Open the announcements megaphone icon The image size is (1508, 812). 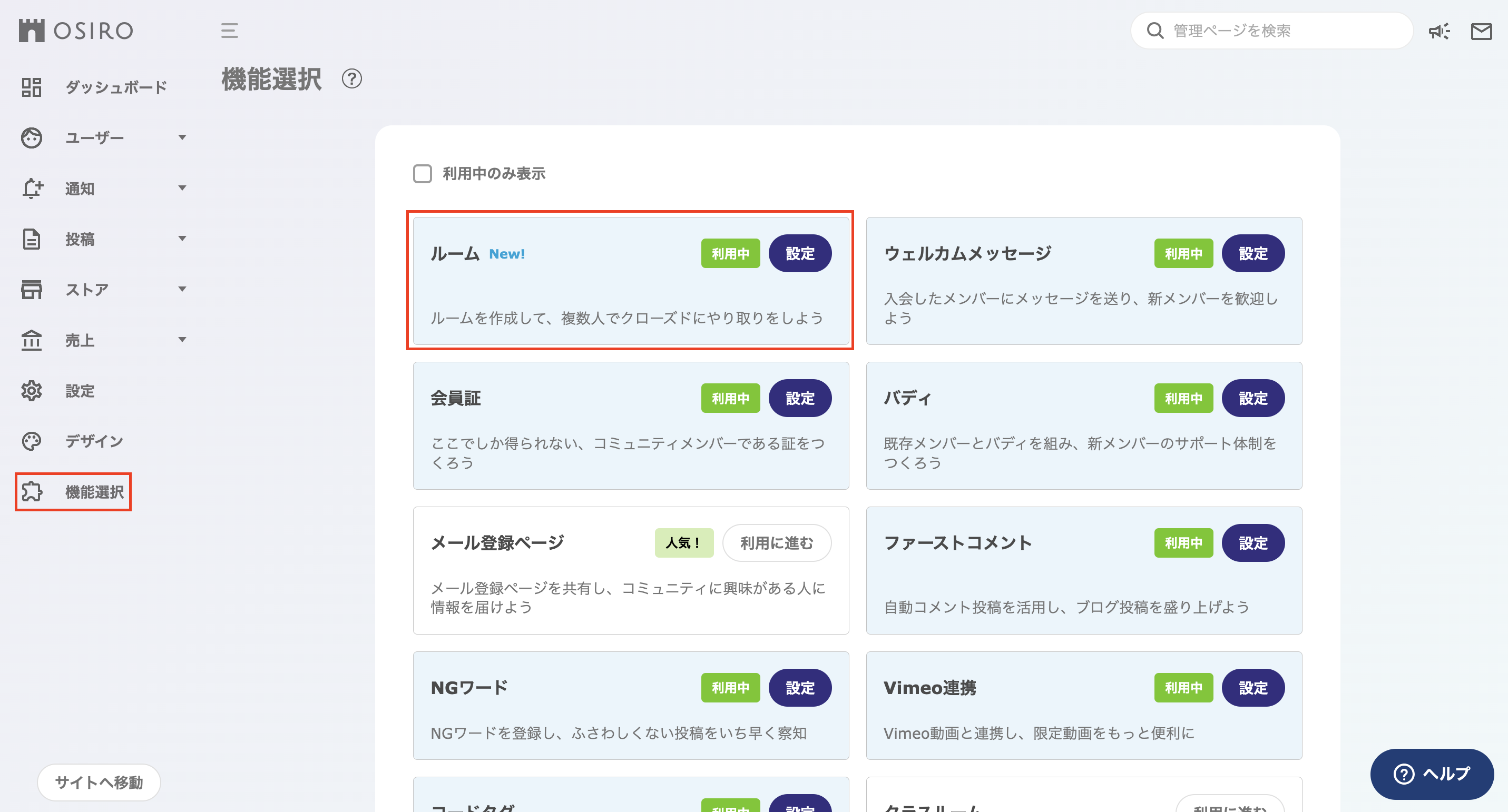pos(1439,31)
